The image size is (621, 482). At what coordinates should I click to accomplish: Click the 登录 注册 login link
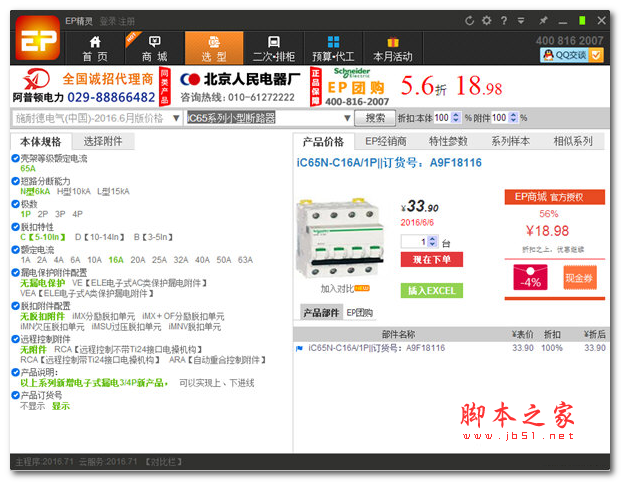point(117,21)
